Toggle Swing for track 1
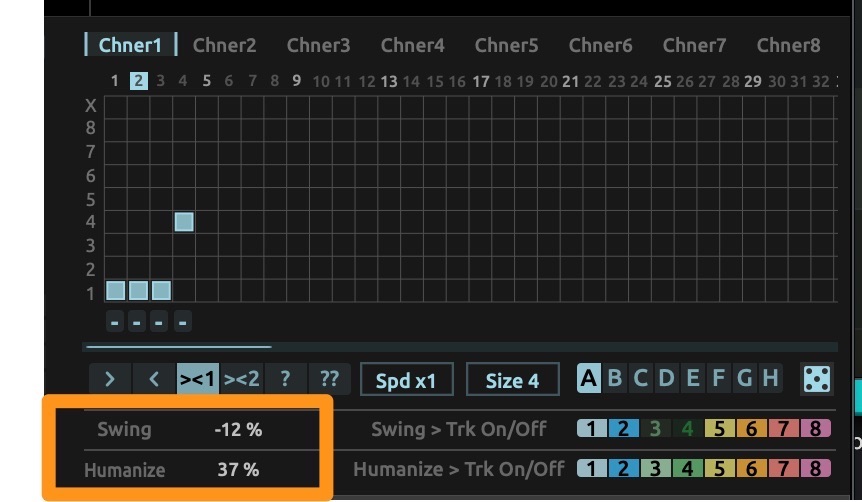Screen dimensions: 862x502 (x=591, y=430)
